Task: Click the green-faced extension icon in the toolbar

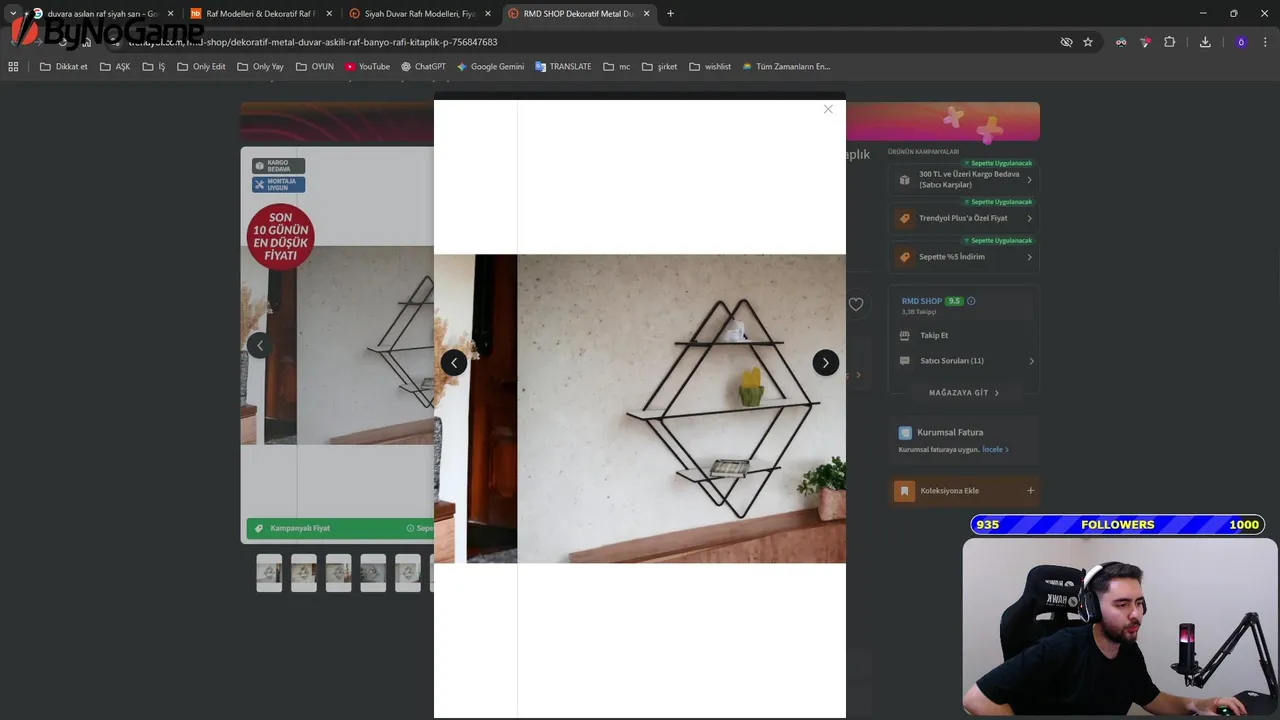Action: click(1121, 42)
